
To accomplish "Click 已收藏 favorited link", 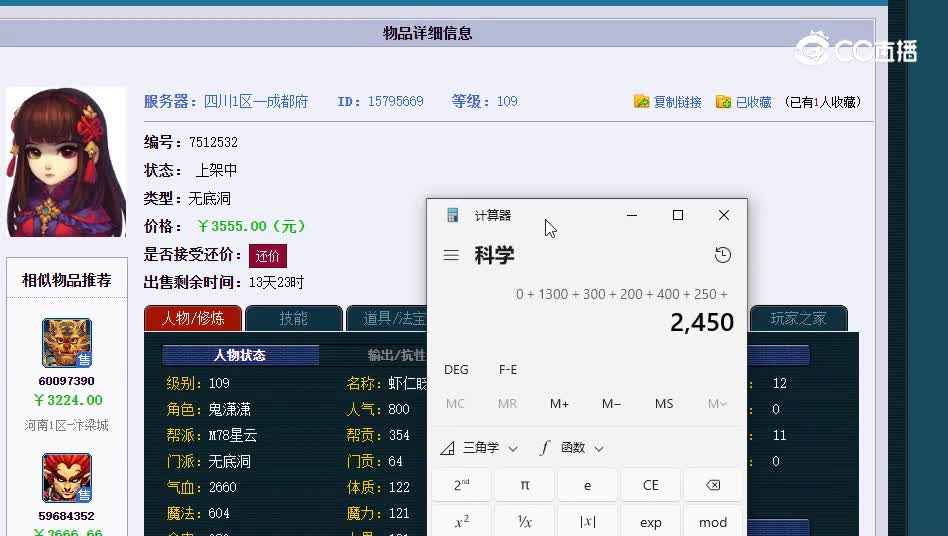I will click(743, 102).
